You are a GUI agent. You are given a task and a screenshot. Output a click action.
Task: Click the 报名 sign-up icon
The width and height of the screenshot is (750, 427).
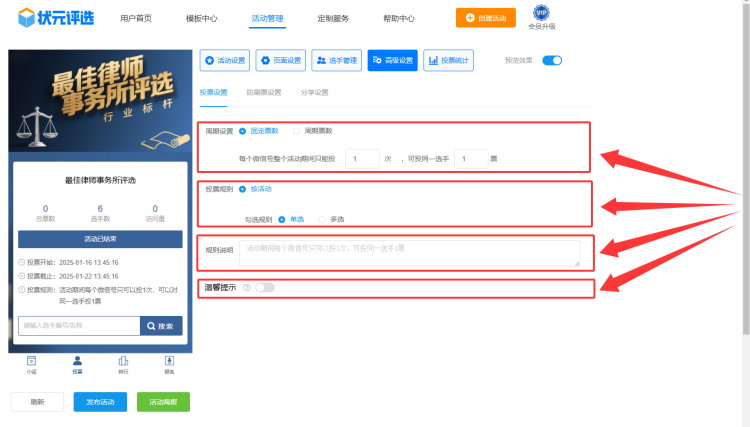[169, 363]
